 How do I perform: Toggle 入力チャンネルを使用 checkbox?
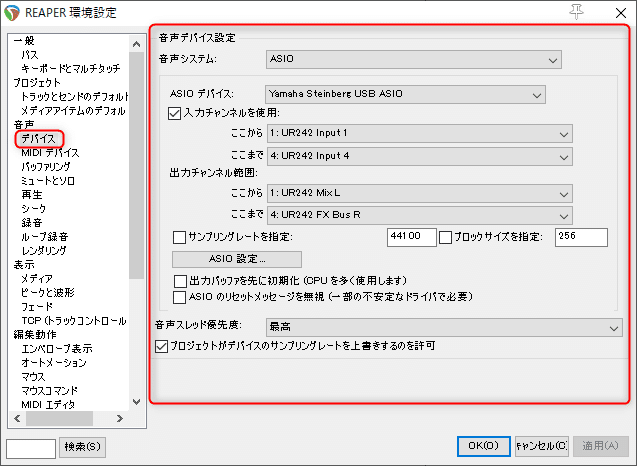coord(174,113)
